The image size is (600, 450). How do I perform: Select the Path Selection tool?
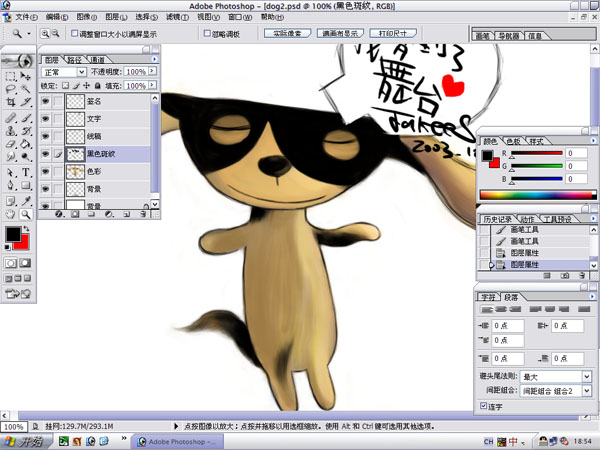[x=11, y=173]
